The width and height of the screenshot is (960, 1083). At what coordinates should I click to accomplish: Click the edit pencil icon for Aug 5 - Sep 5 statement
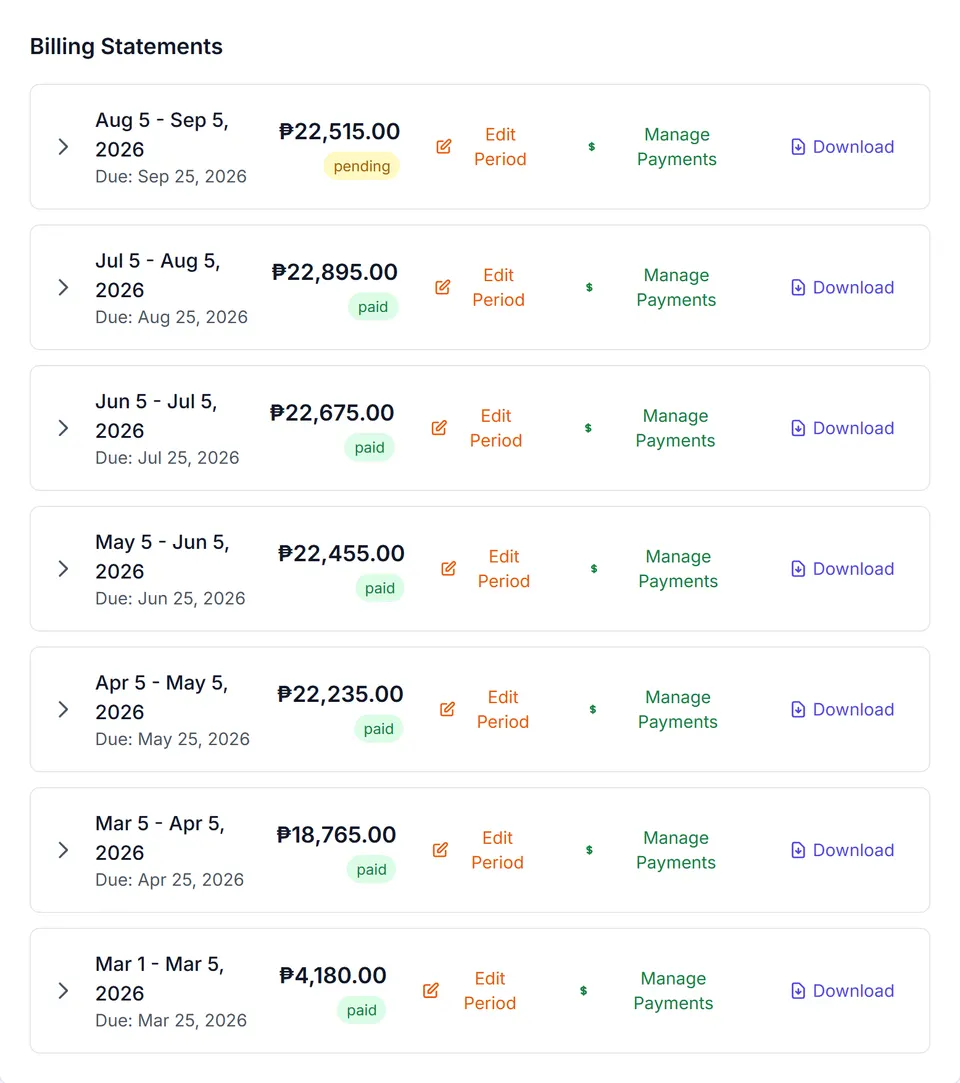coord(443,146)
